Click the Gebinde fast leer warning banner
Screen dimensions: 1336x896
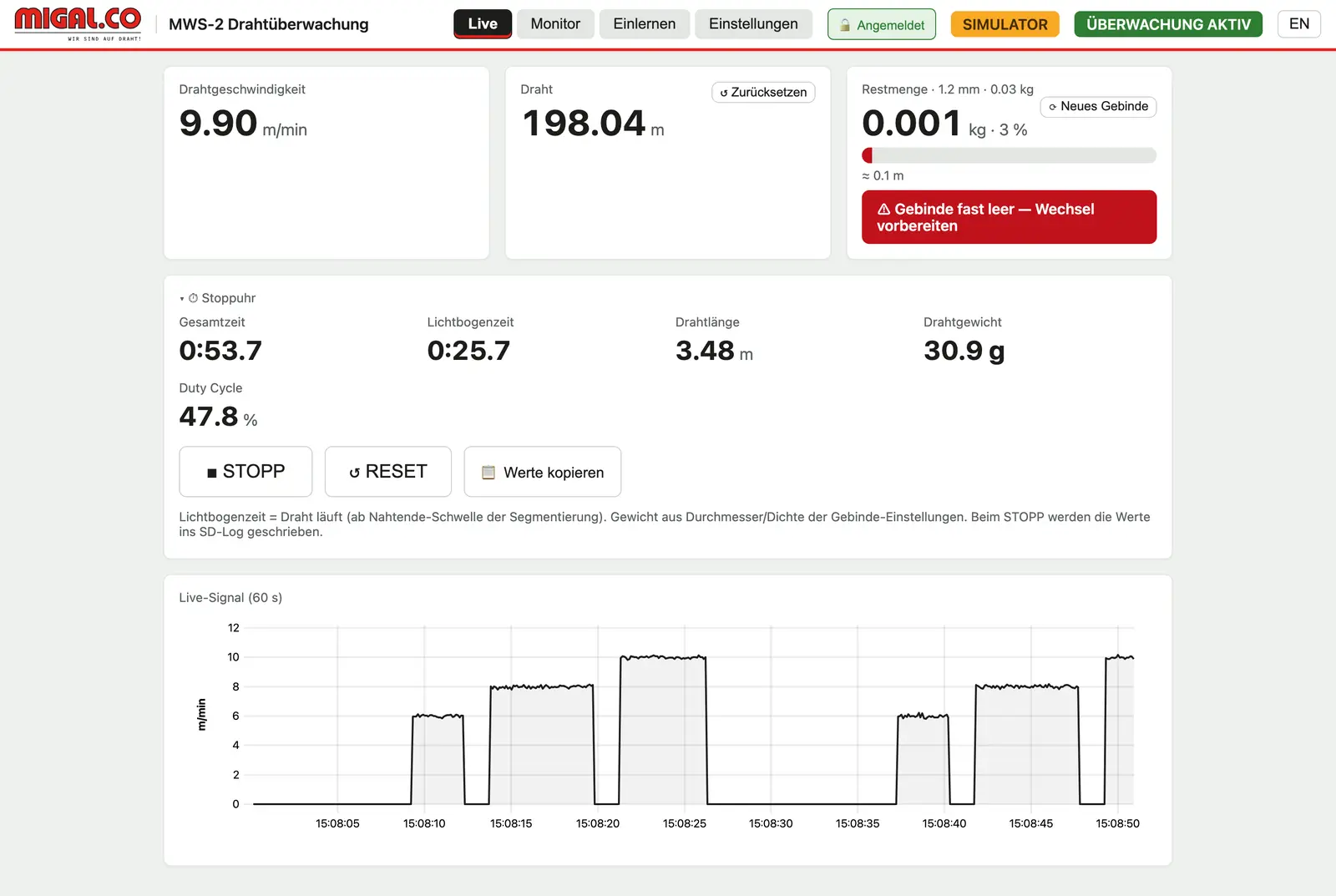[1009, 217]
